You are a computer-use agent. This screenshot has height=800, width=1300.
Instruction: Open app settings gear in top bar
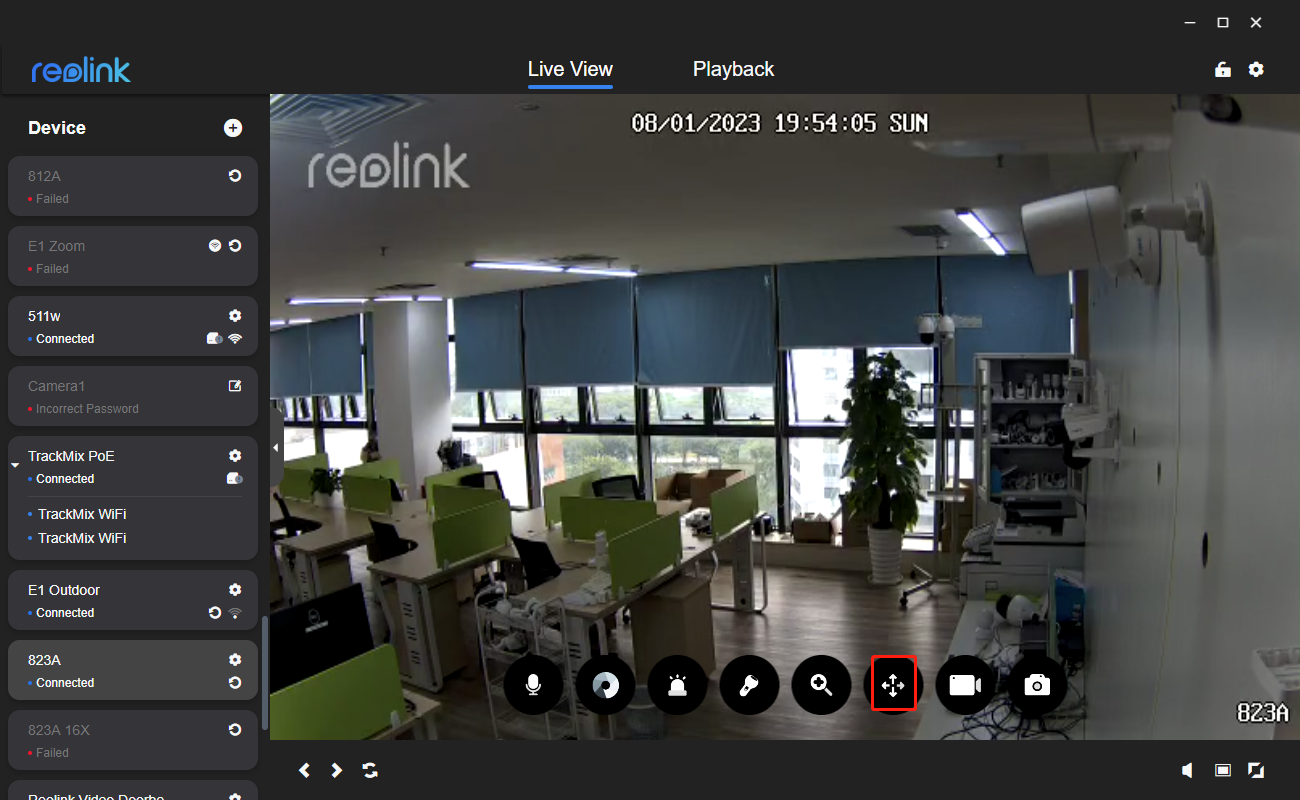click(1256, 69)
